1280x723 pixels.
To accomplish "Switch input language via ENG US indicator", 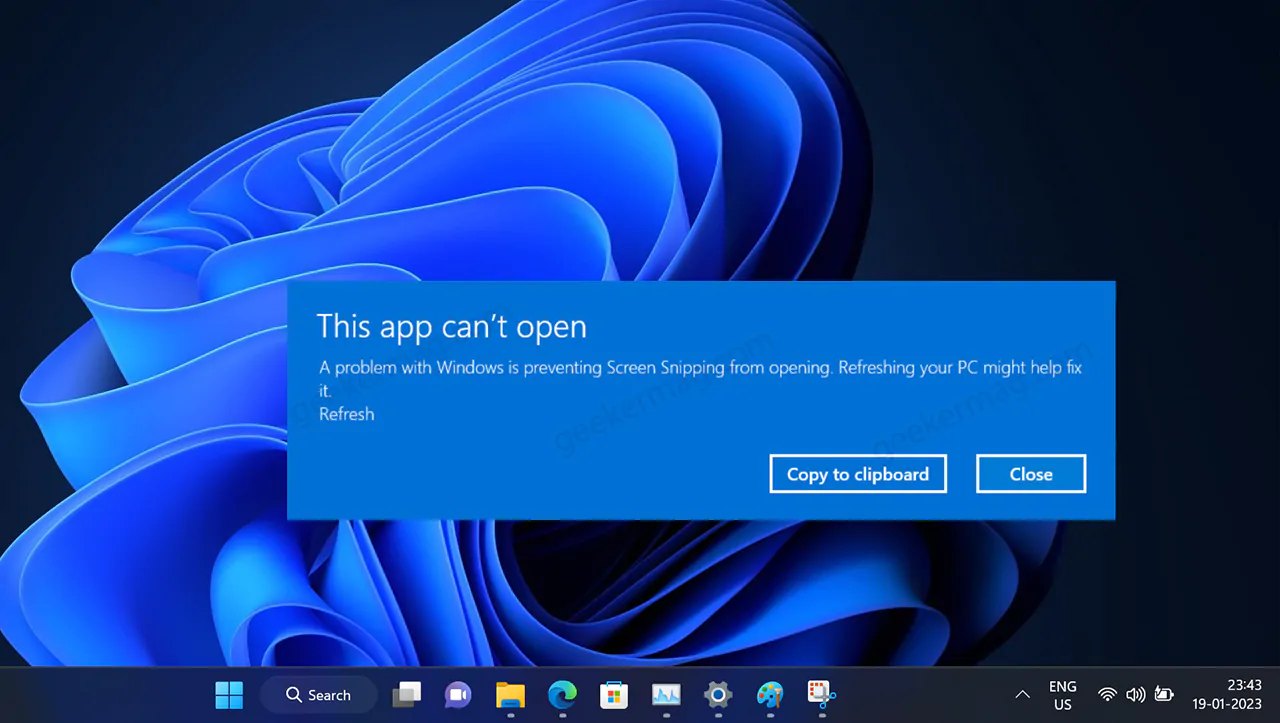I will 1063,695.
